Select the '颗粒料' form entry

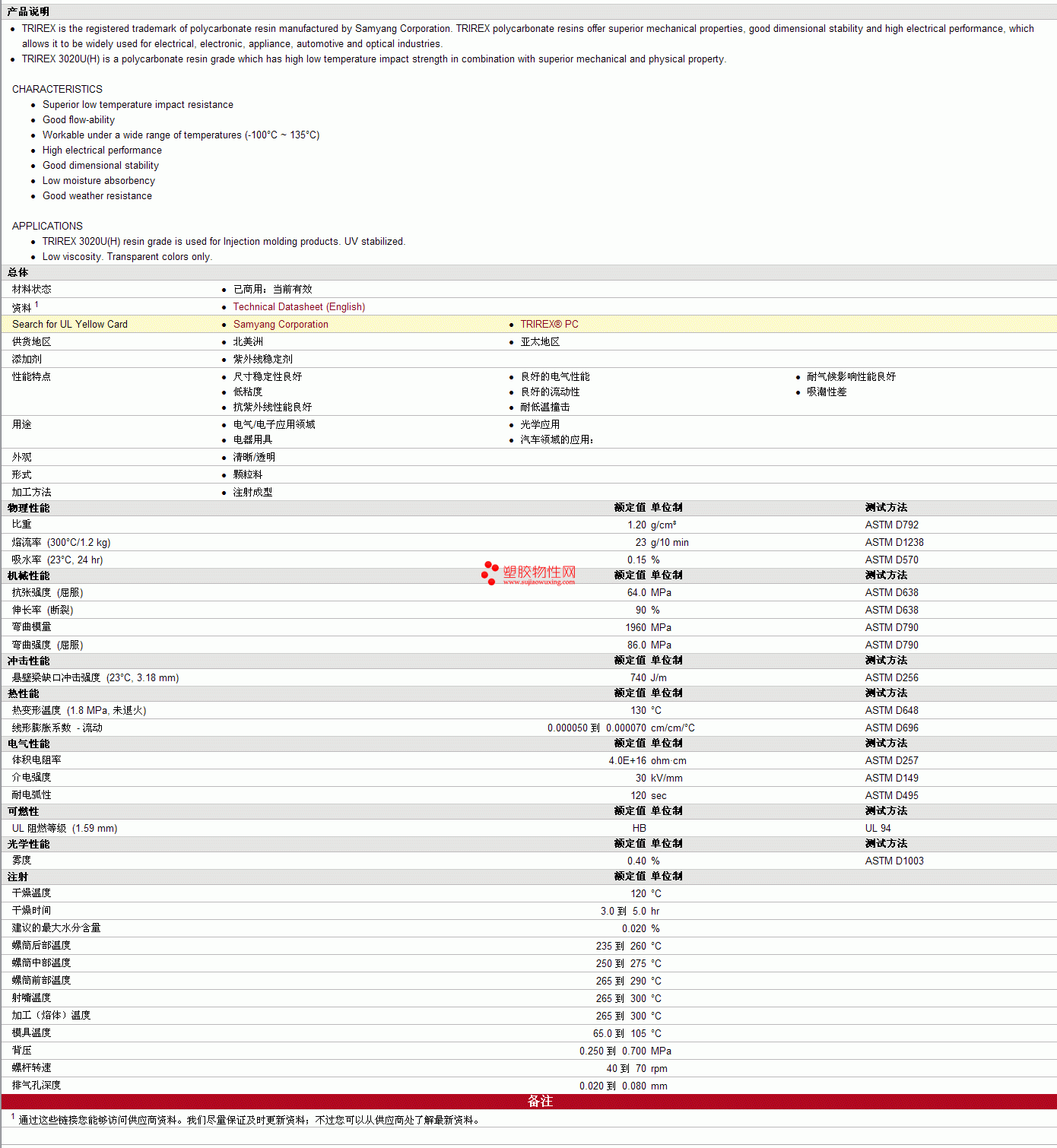(248, 475)
